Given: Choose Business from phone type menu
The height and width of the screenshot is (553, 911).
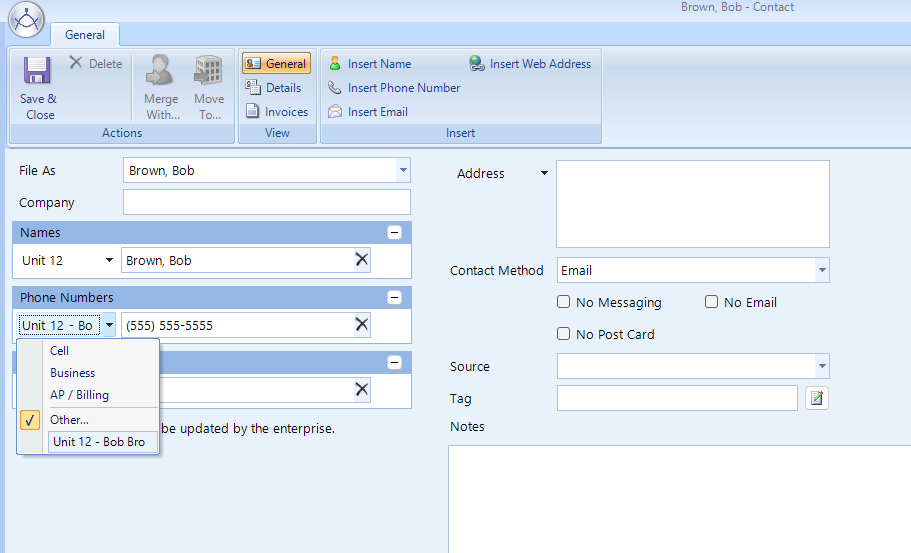Looking at the screenshot, I should coord(73,373).
